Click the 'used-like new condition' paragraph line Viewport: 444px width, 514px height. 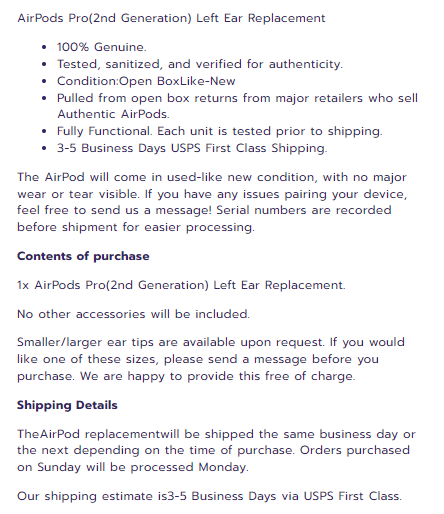coord(212,177)
